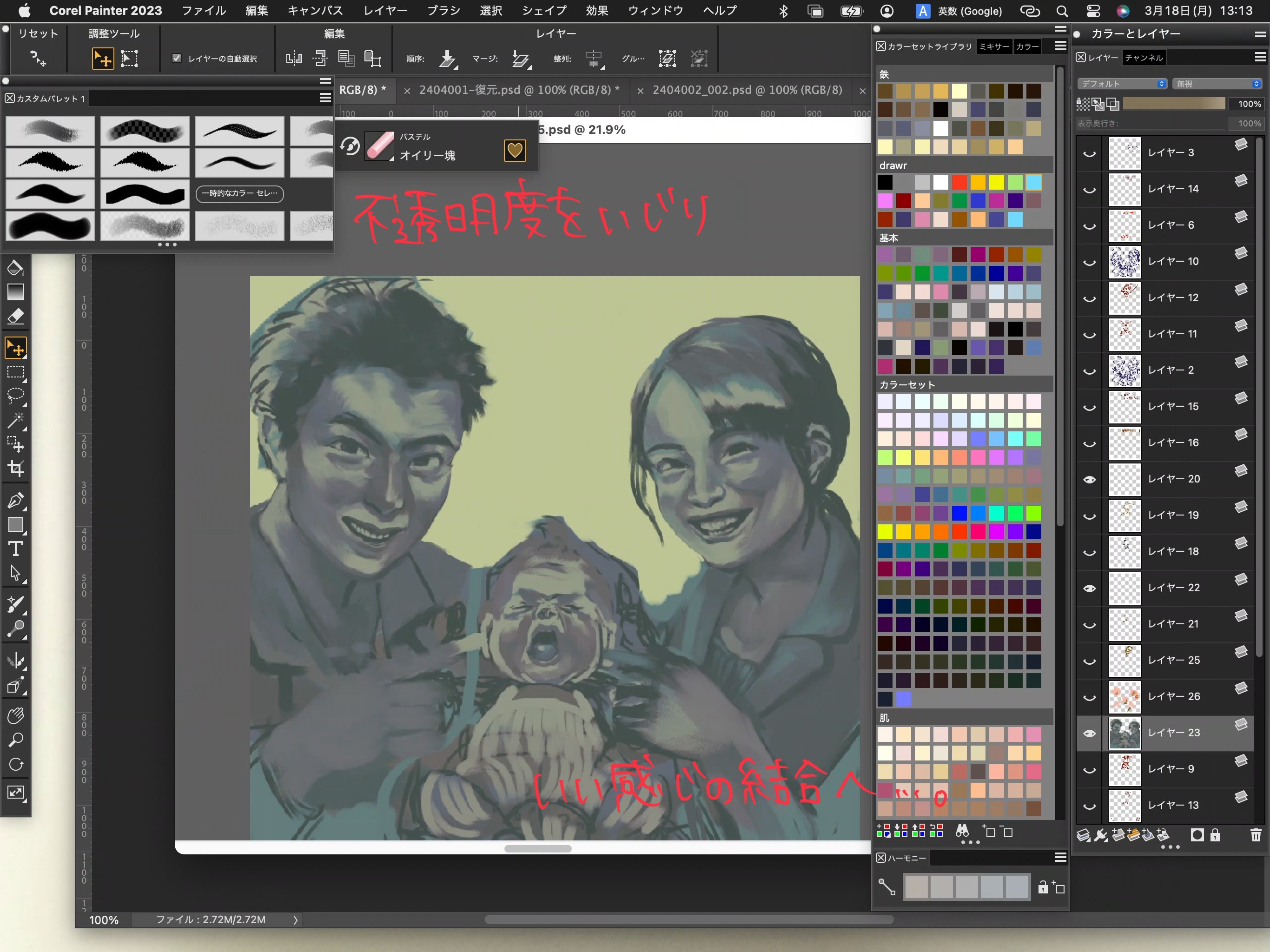Toggle the harmony lock icon

tap(1043, 887)
